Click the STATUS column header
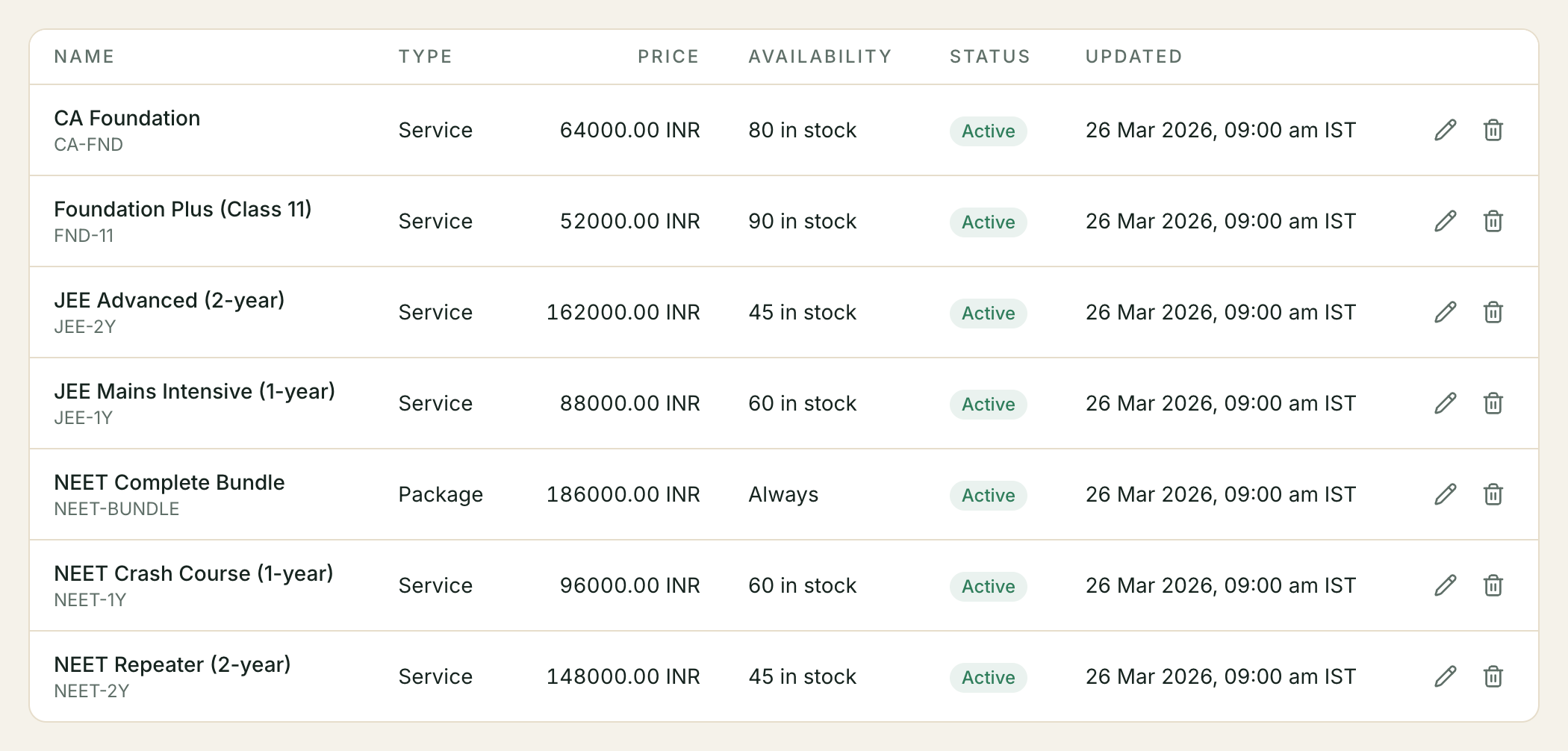Viewport: 1568px width, 751px height. coord(990,57)
